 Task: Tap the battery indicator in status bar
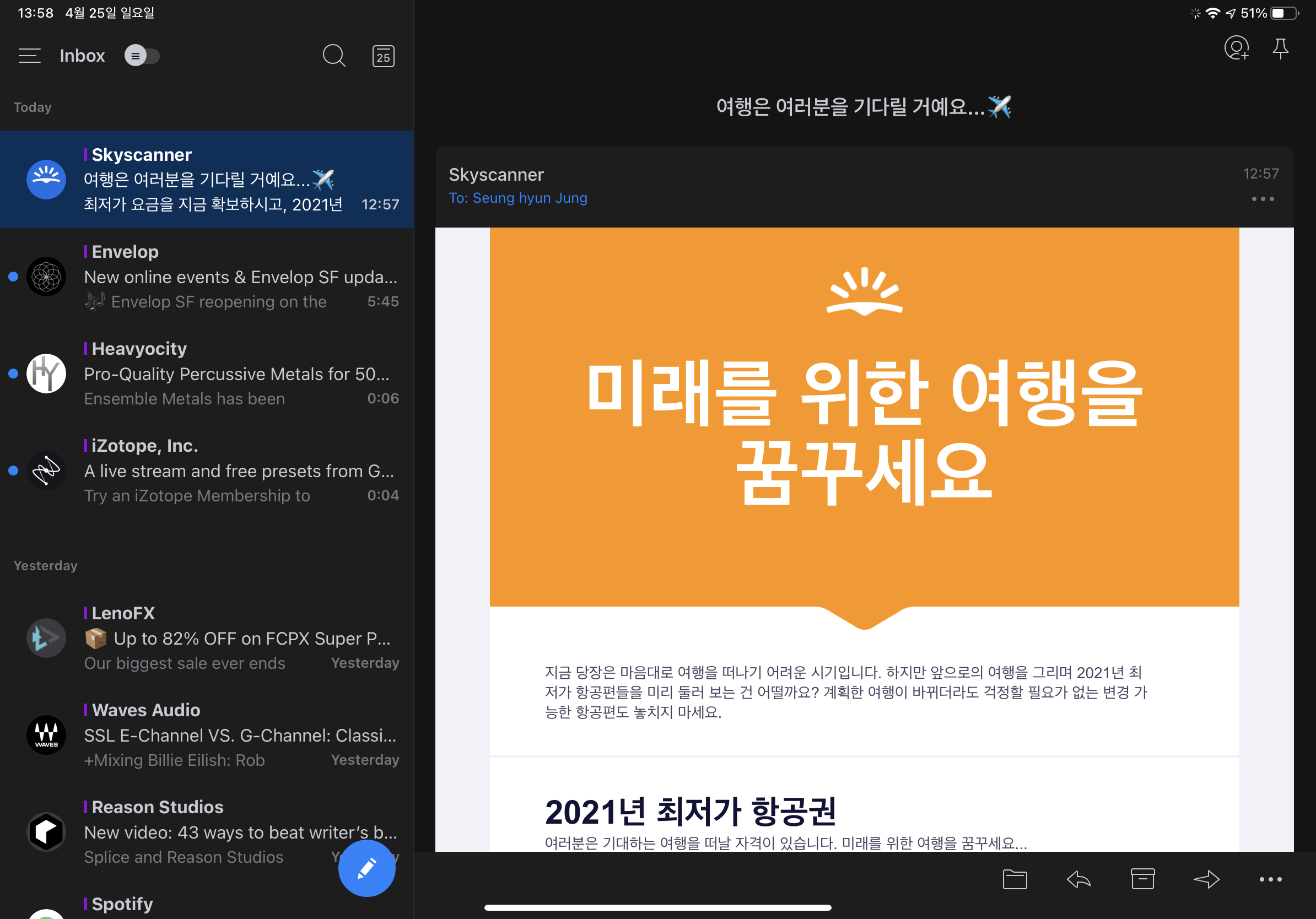[x=1285, y=13]
